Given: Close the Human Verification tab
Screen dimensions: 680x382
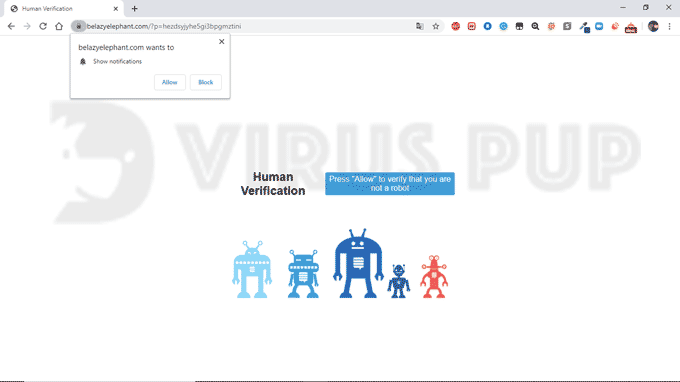Looking at the screenshot, I should (x=116, y=9).
